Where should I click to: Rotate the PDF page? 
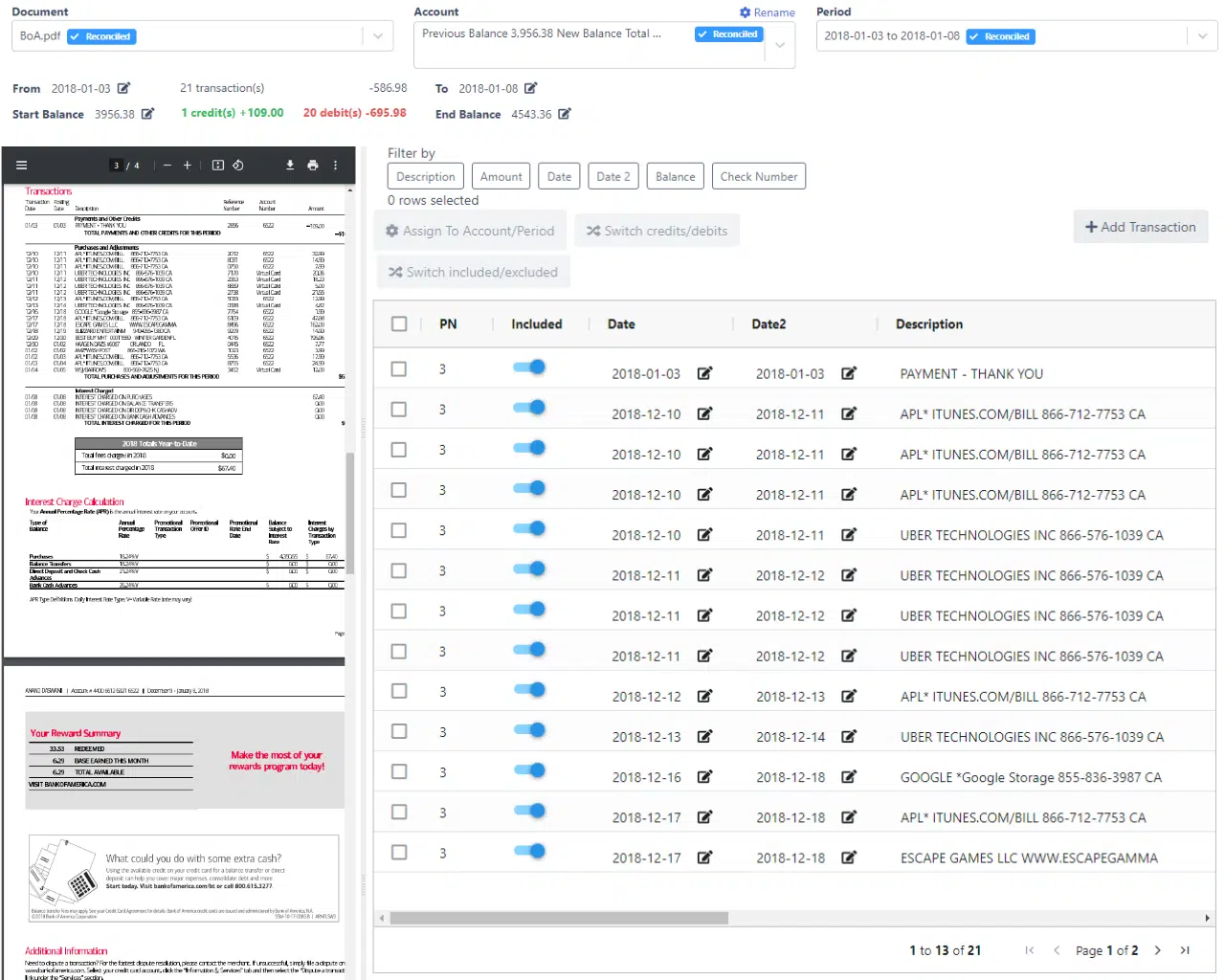(x=238, y=165)
